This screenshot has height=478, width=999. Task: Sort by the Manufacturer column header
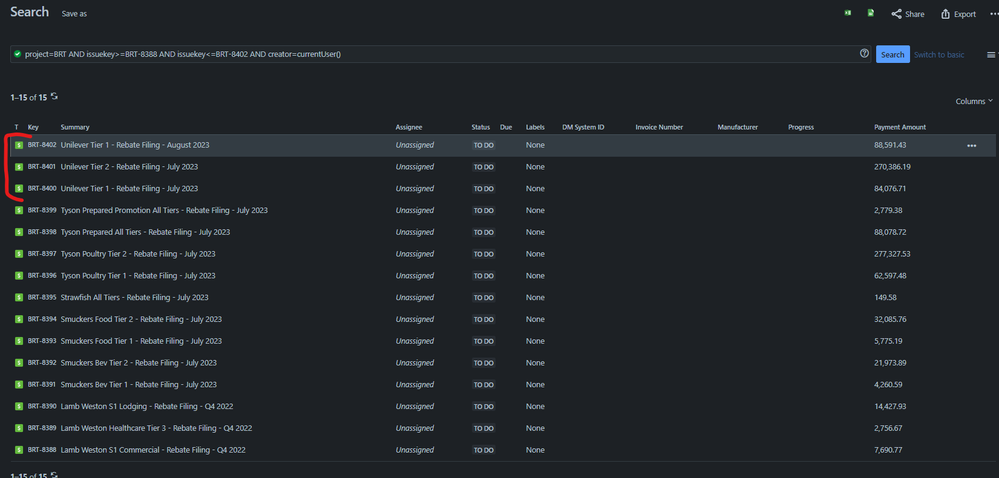(x=737, y=127)
